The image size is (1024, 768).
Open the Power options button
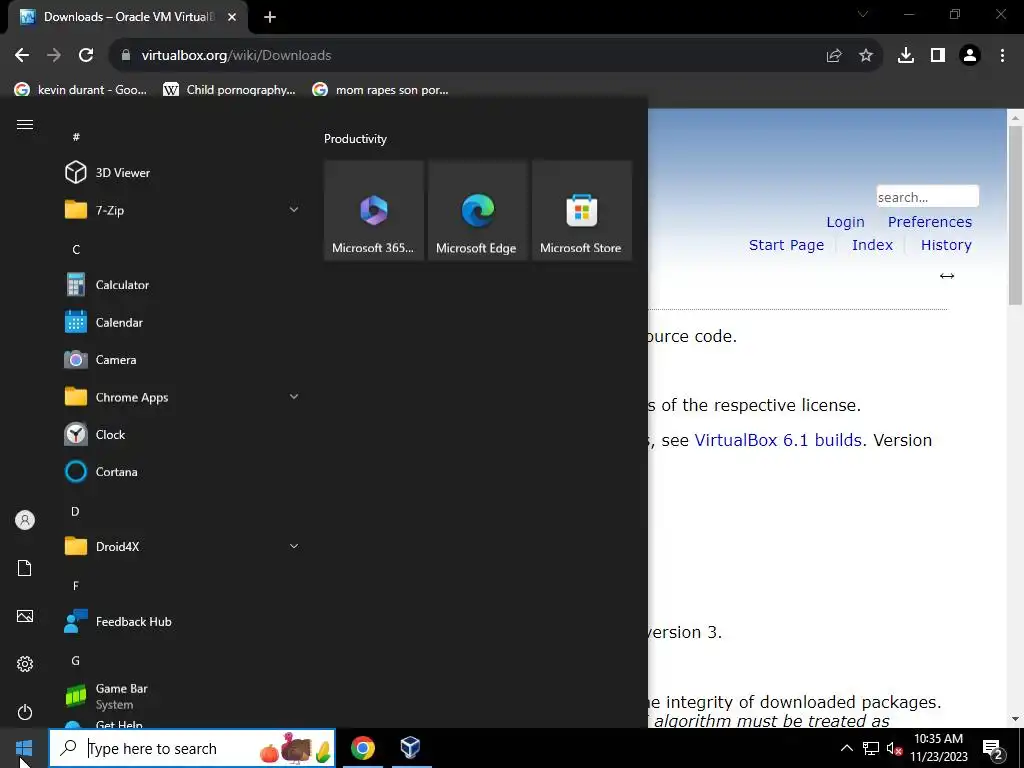pos(25,712)
